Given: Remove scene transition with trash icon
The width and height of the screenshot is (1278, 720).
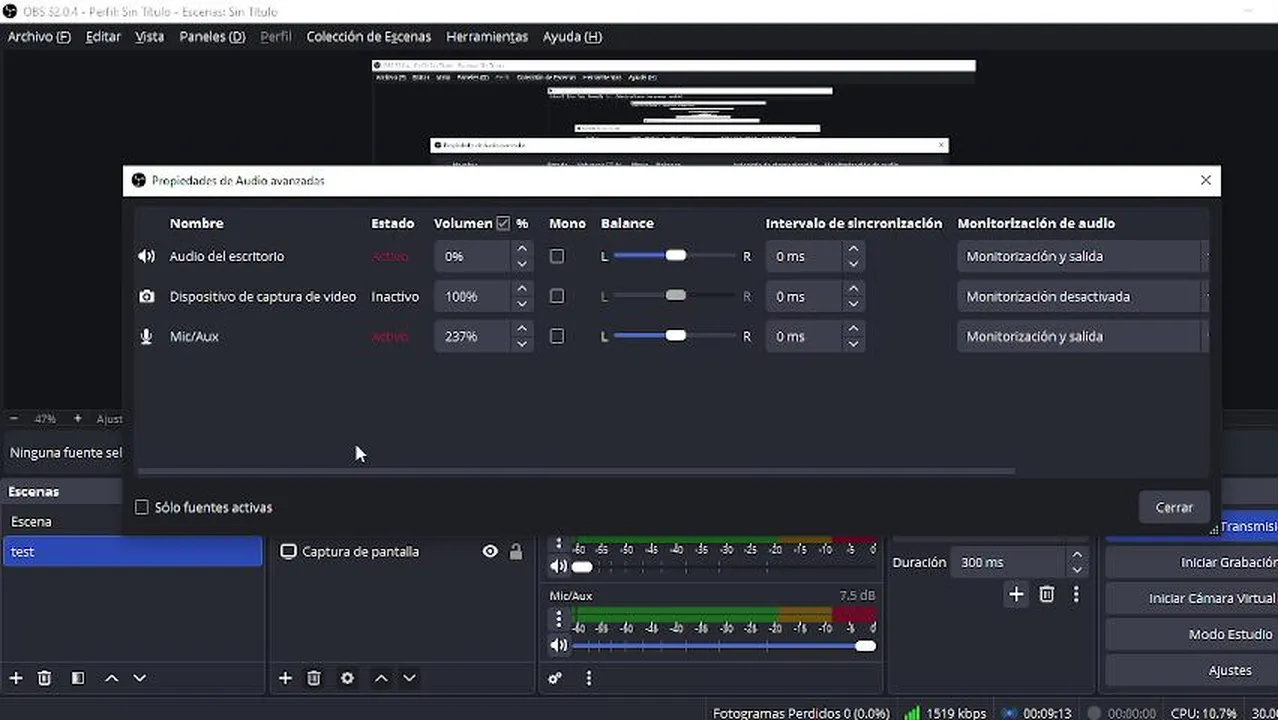Looking at the screenshot, I should [1047, 594].
